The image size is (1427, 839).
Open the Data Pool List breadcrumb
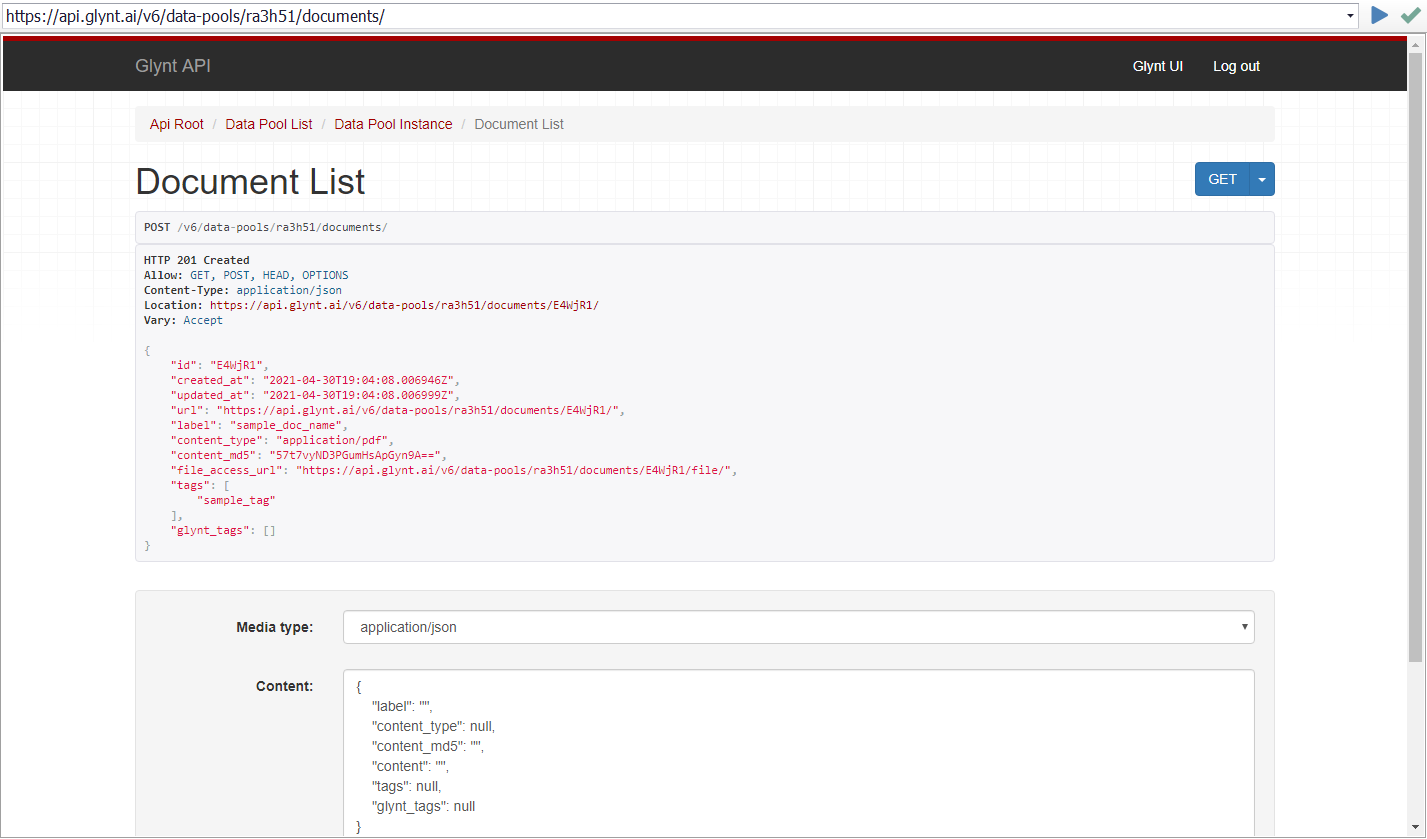point(269,124)
